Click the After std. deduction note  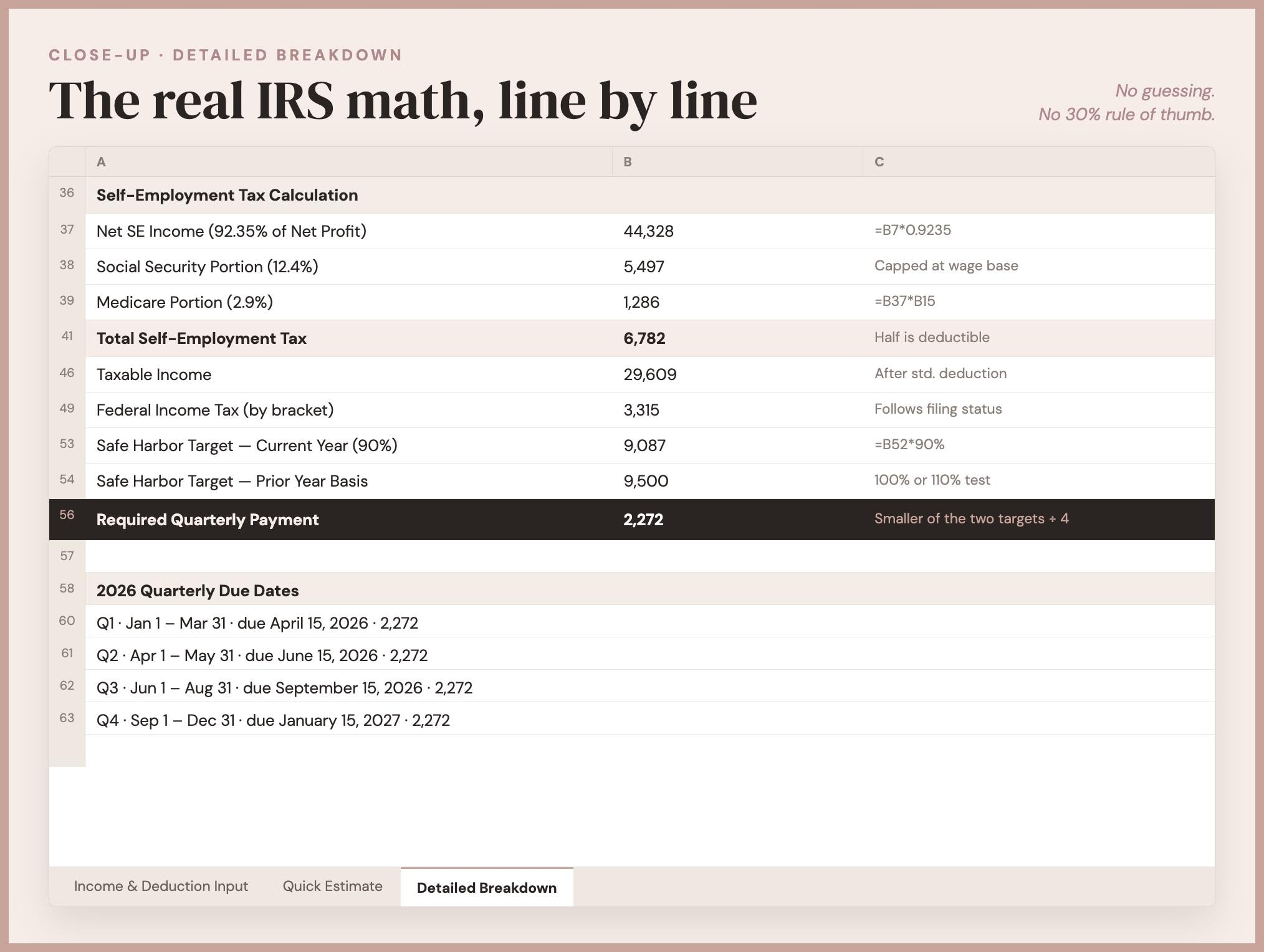pos(941,374)
